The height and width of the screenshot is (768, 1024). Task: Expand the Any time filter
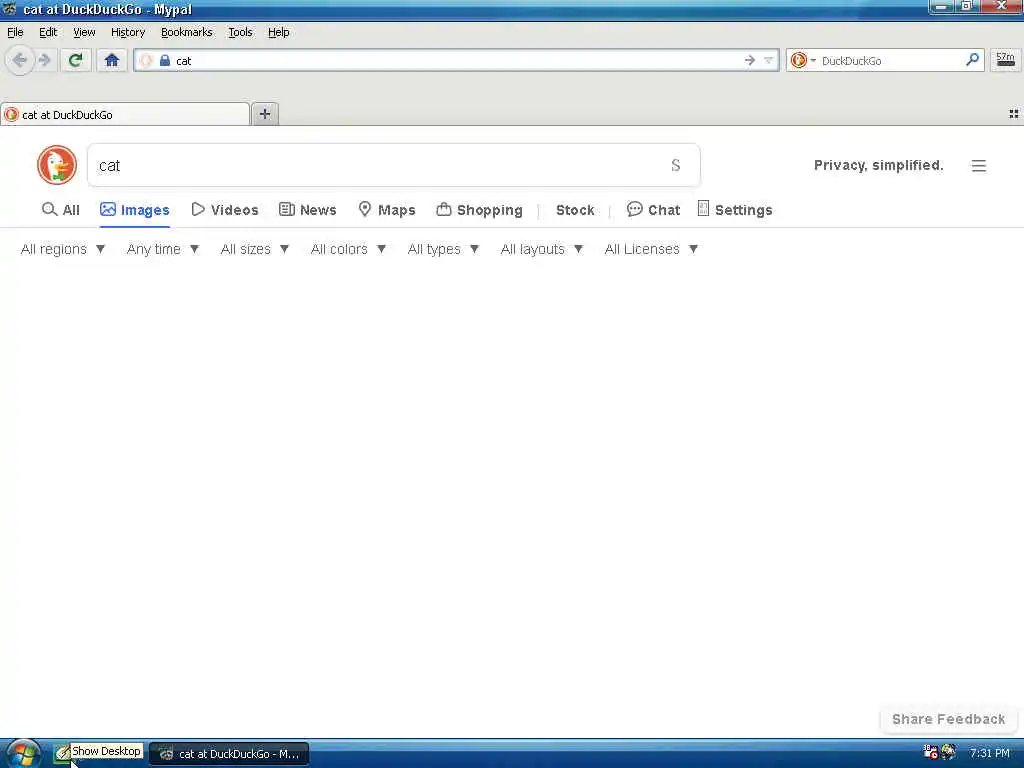pyautogui.click(x=163, y=249)
